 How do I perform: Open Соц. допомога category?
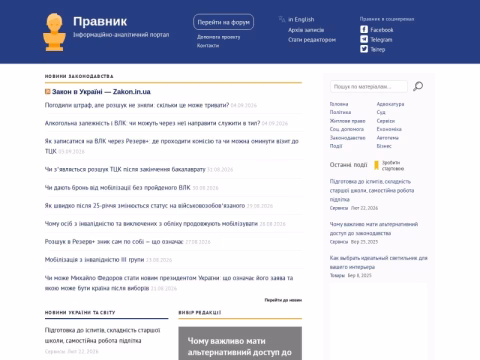[347, 129]
